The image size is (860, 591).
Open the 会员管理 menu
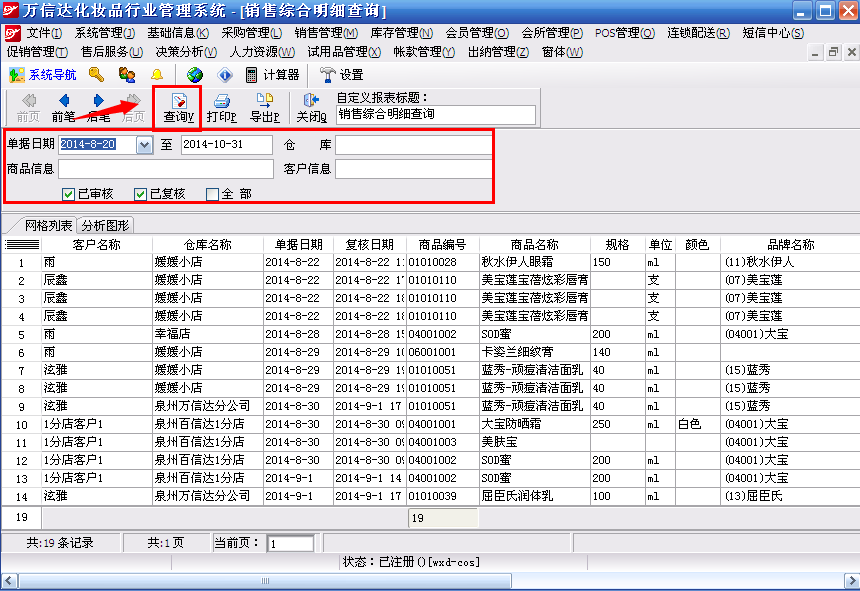(477, 33)
